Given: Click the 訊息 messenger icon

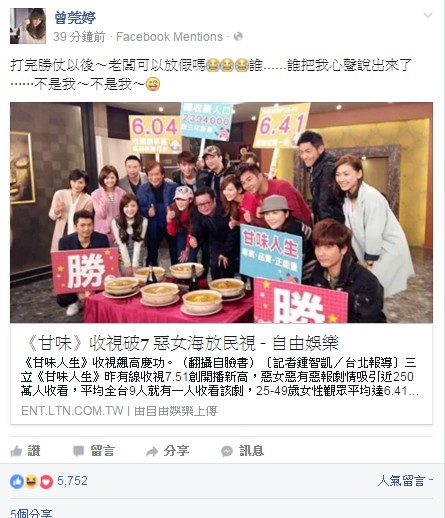Looking at the screenshot, I should tap(227, 451).
